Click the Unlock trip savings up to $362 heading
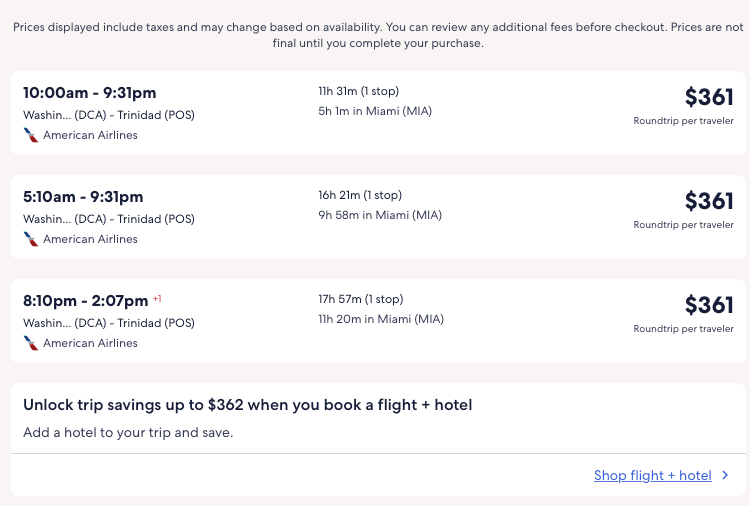The image size is (750, 506). pyautogui.click(x=247, y=405)
